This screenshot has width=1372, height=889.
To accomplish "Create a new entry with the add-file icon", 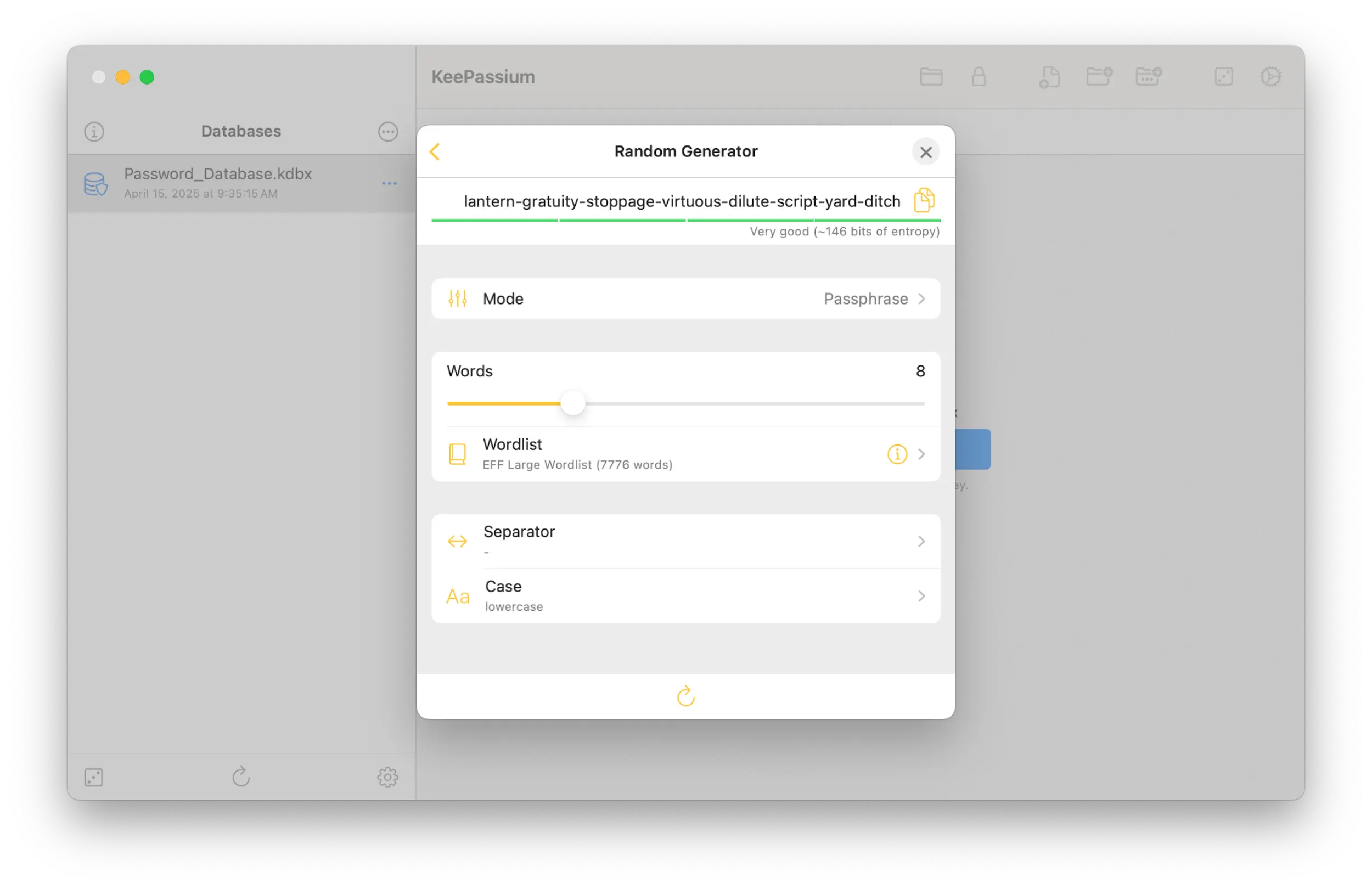I will click(1049, 77).
